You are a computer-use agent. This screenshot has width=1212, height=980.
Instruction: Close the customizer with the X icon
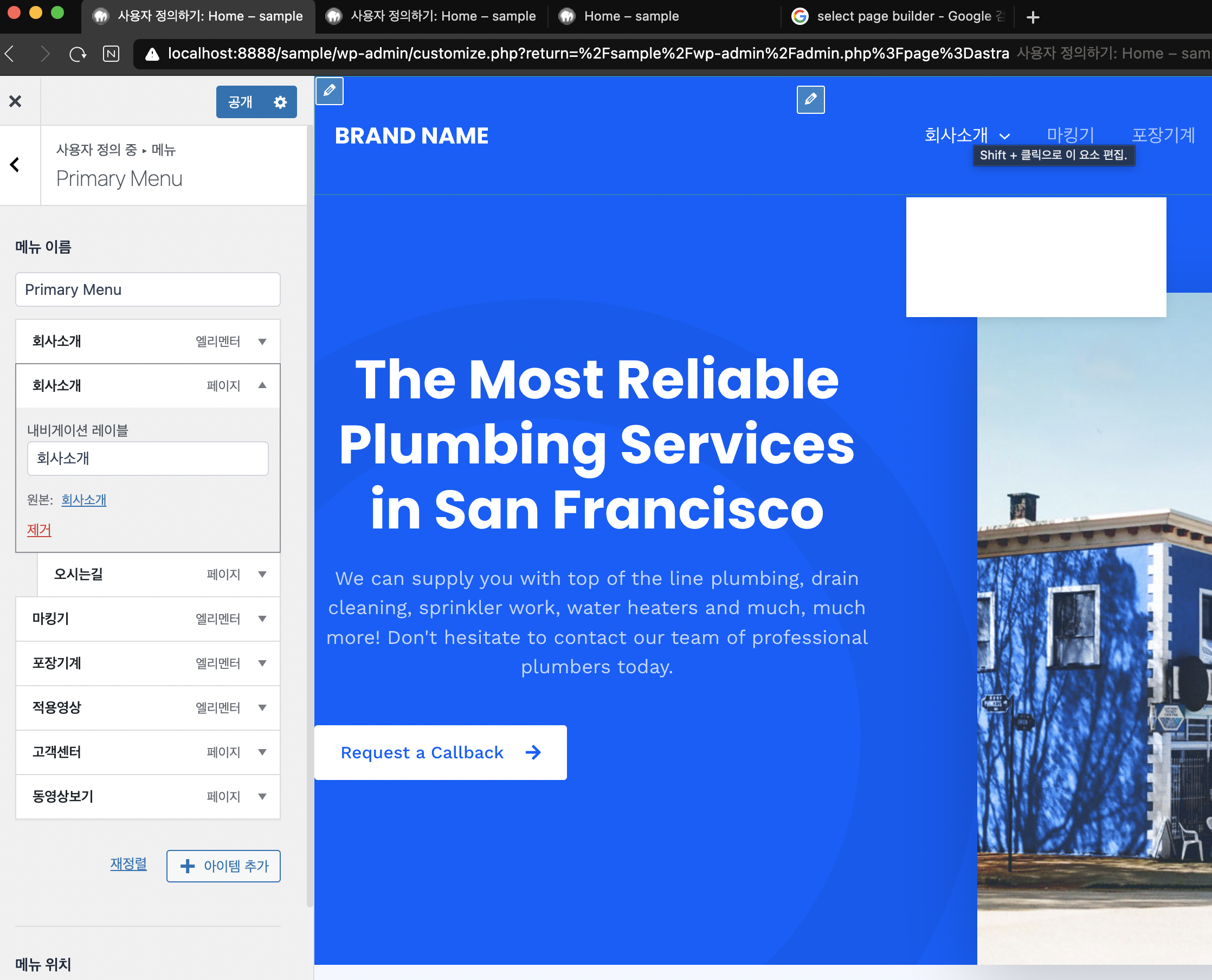tap(15, 101)
